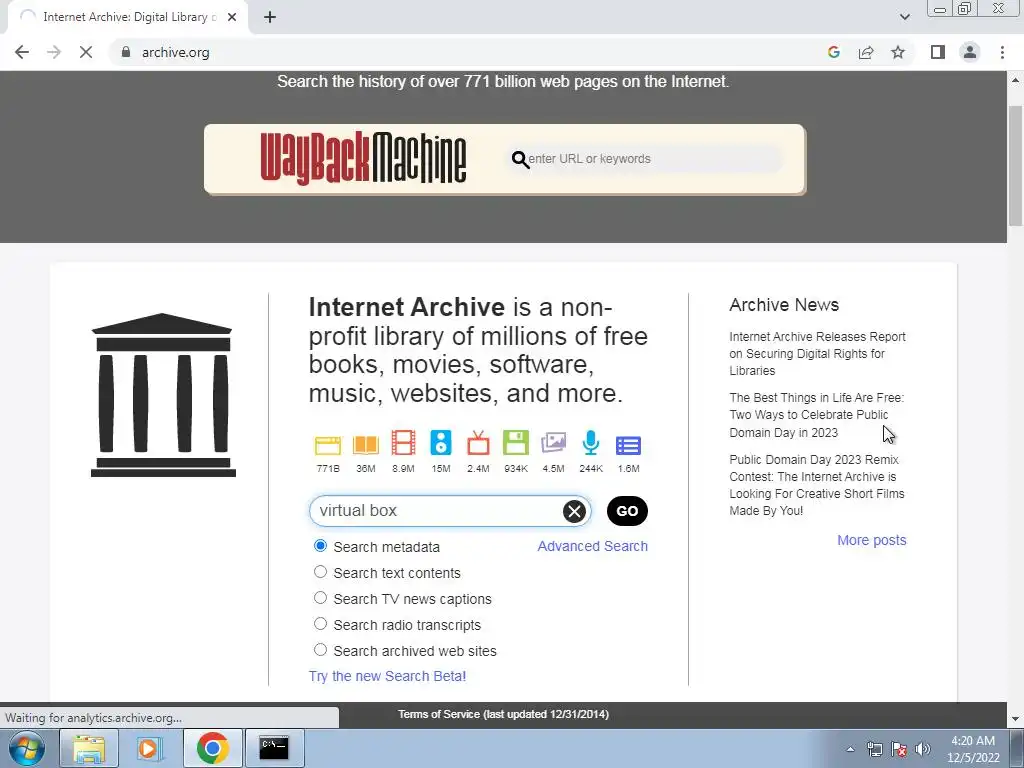Open the media player taskbar icon
Viewport: 1024px width, 768px height.
149,748
